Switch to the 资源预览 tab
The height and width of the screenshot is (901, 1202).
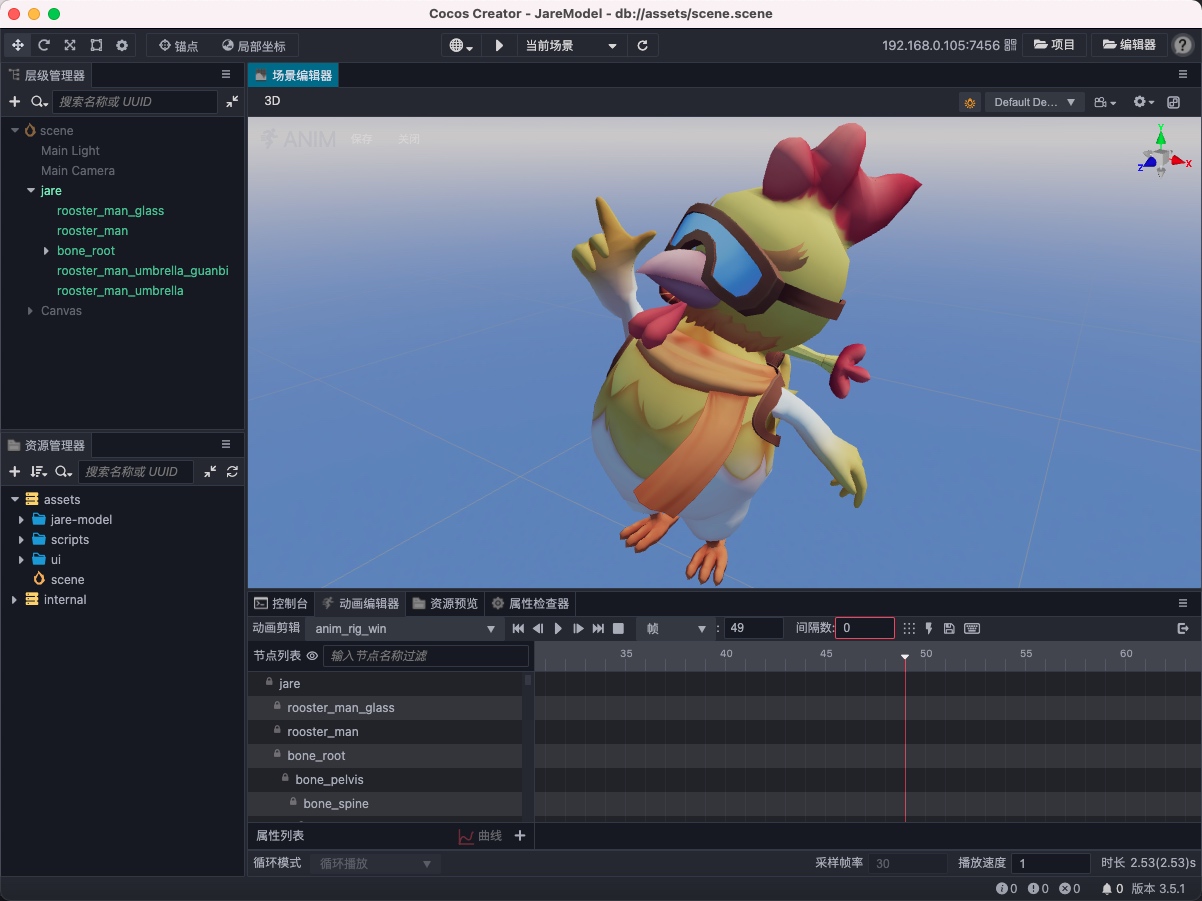(x=444, y=603)
